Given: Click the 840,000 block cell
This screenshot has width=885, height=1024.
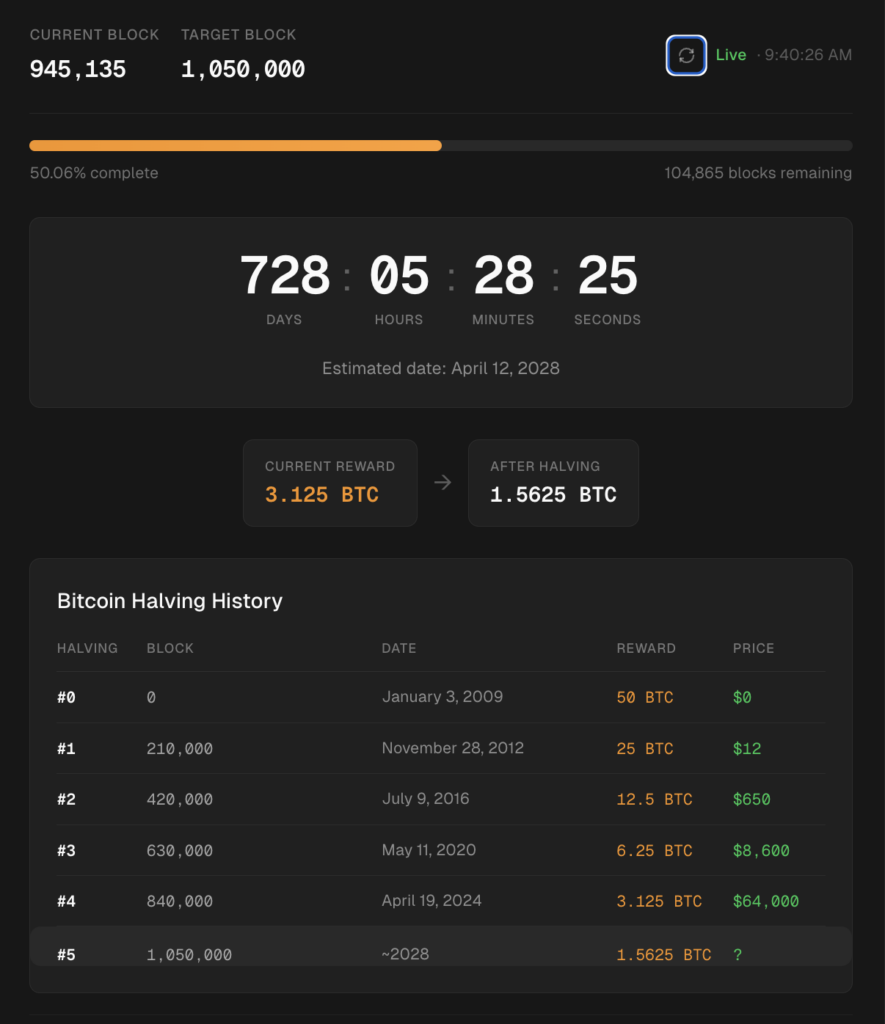Looking at the screenshot, I should [x=180, y=901].
